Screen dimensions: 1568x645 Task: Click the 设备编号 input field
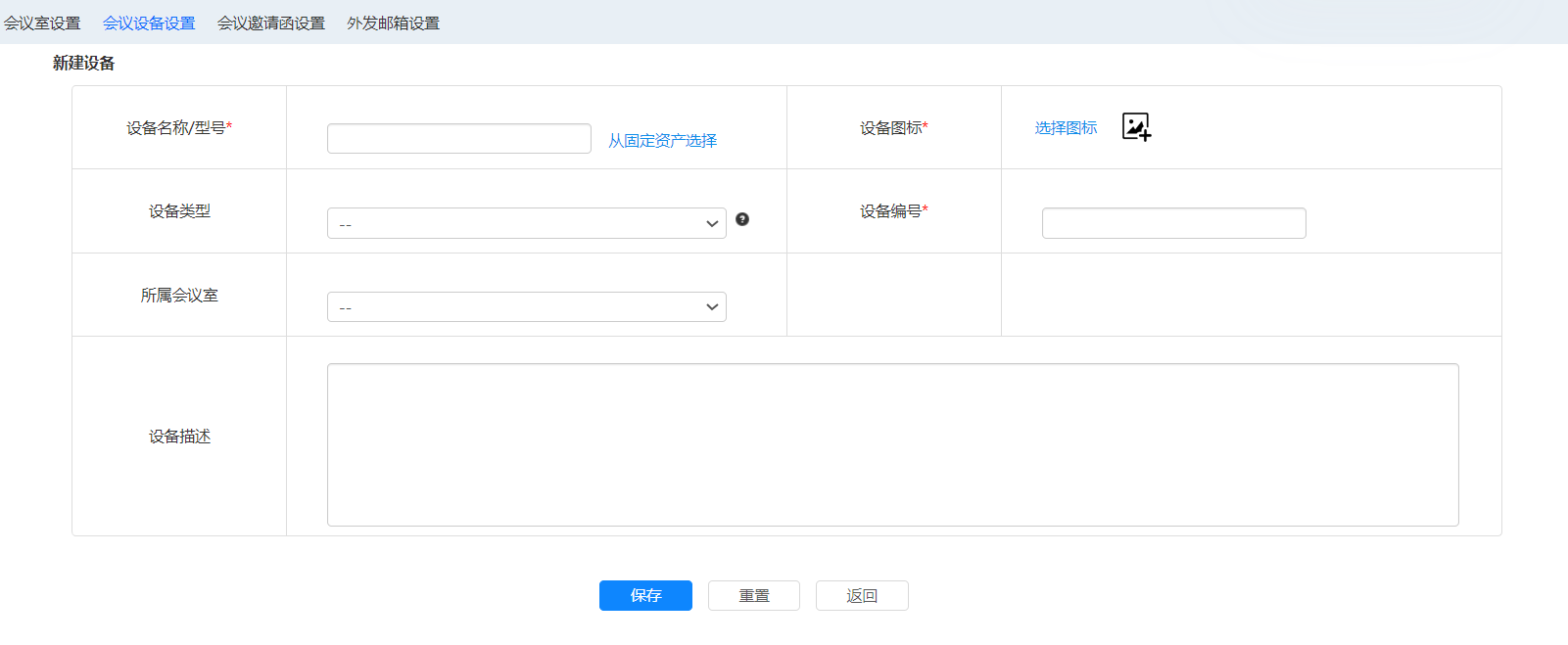[1173, 223]
